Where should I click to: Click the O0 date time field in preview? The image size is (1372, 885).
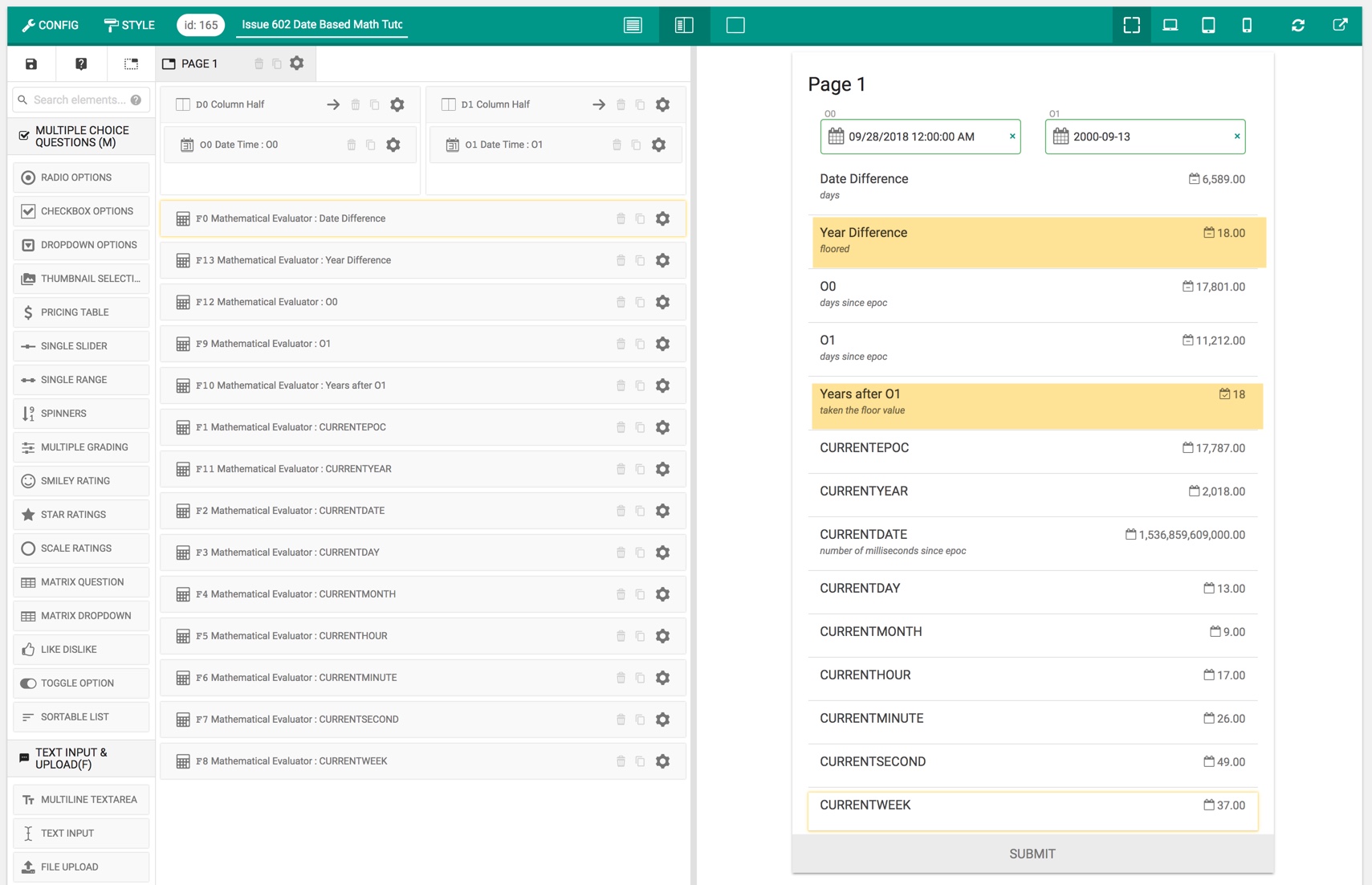920,137
